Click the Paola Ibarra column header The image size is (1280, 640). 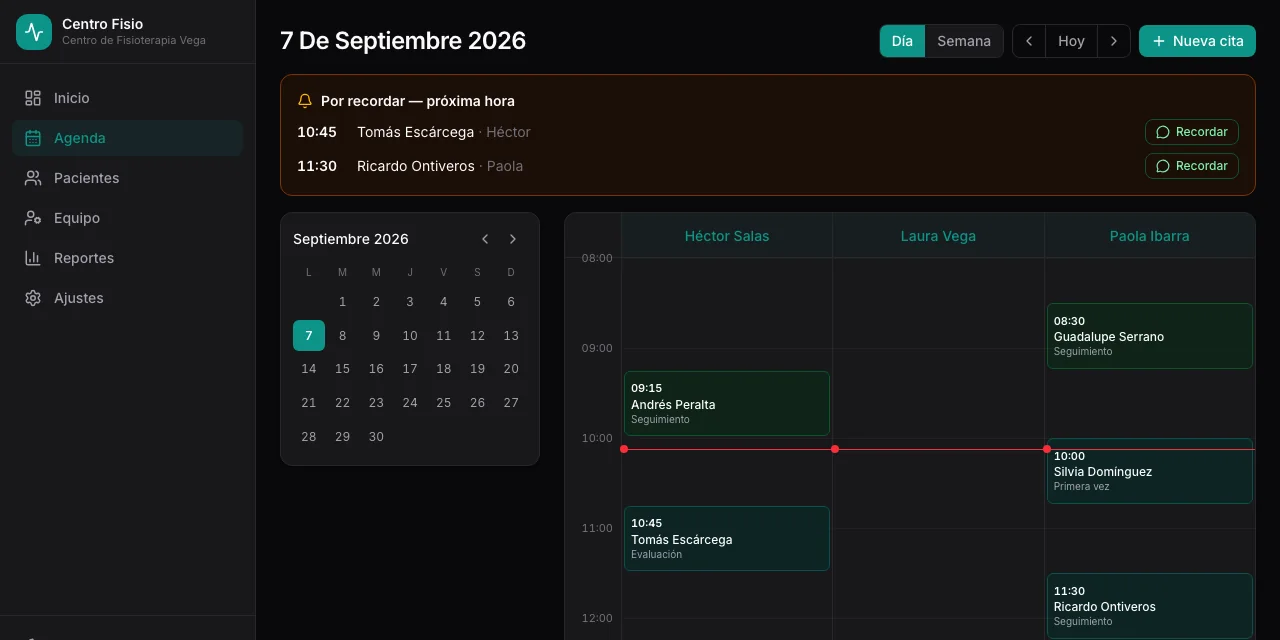point(1150,236)
